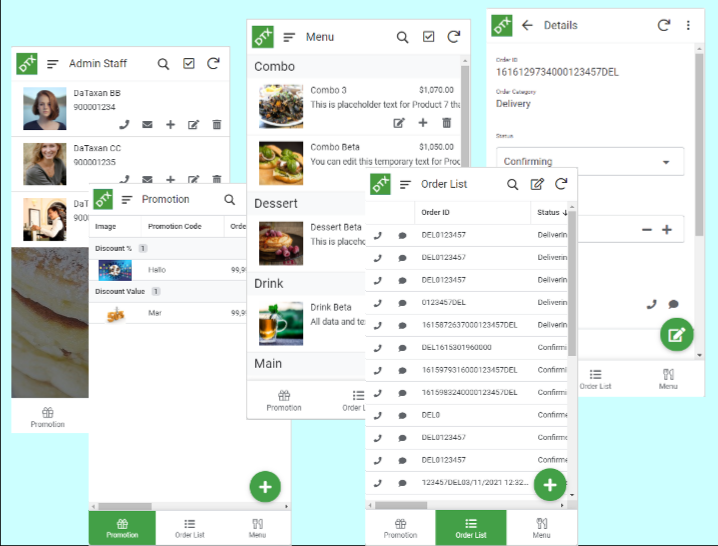Open hamburger menu in Order List window
The image size is (718, 546).
coord(405,185)
